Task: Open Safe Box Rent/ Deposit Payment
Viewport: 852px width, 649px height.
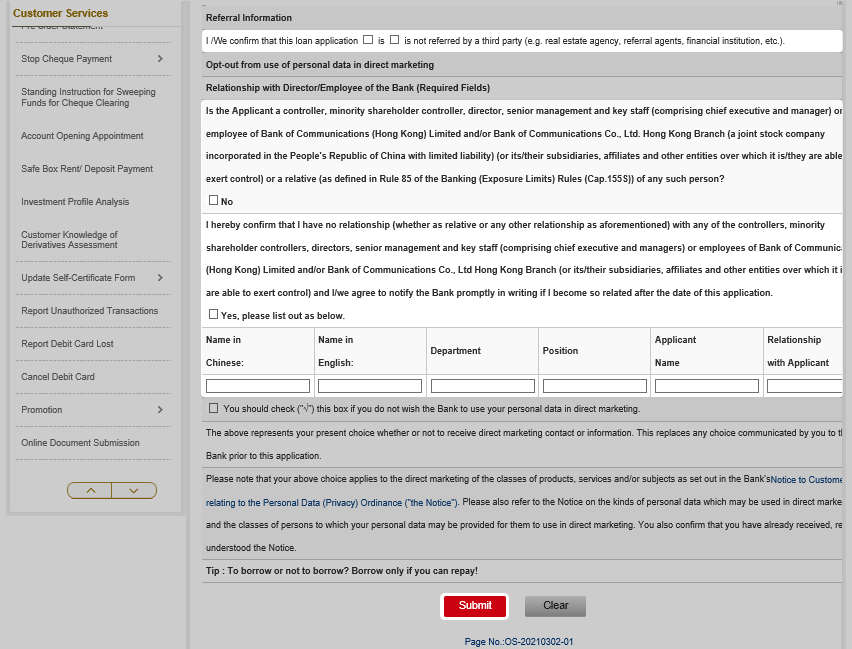Action: click(x=87, y=169)
